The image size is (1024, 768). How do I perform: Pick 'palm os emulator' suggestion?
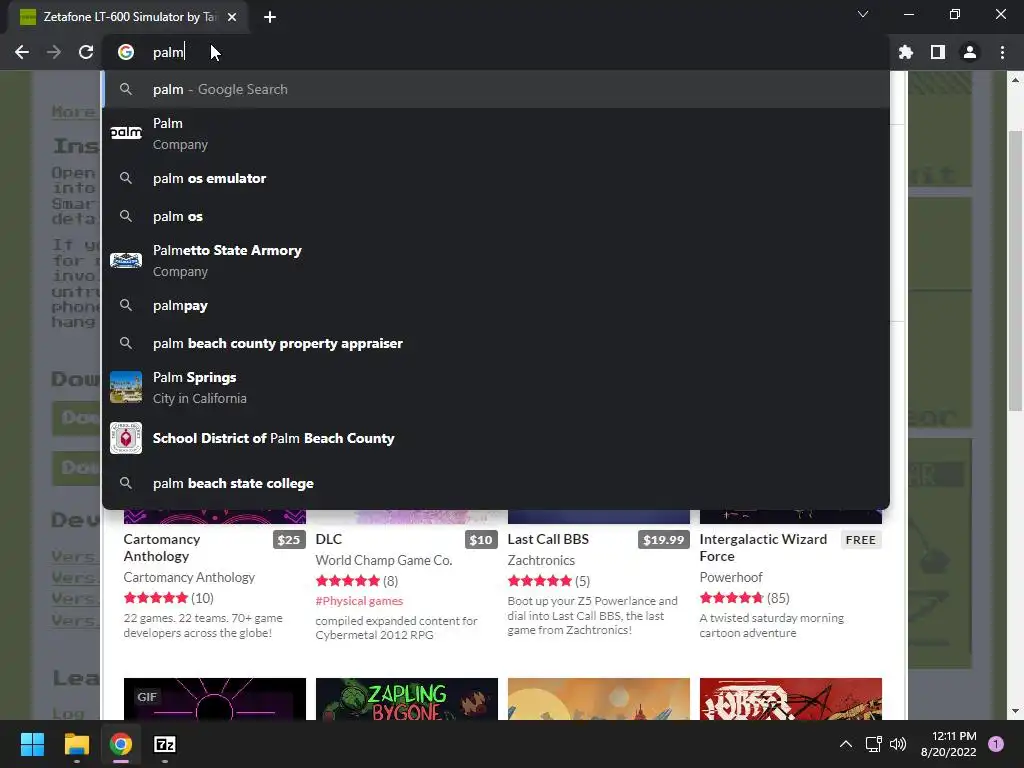pyautogui.click(x=496, y=178)
